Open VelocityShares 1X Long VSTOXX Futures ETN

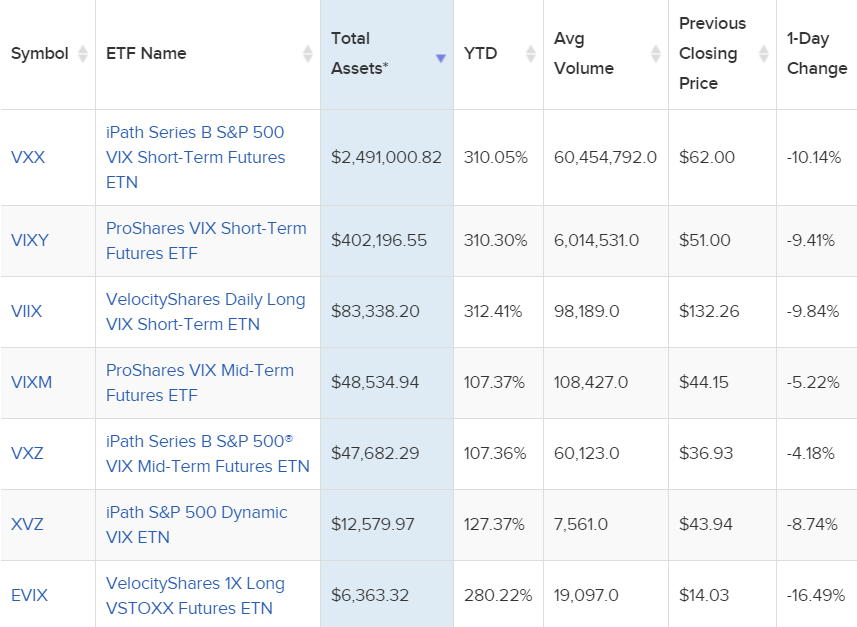click(x=195, y=595)
